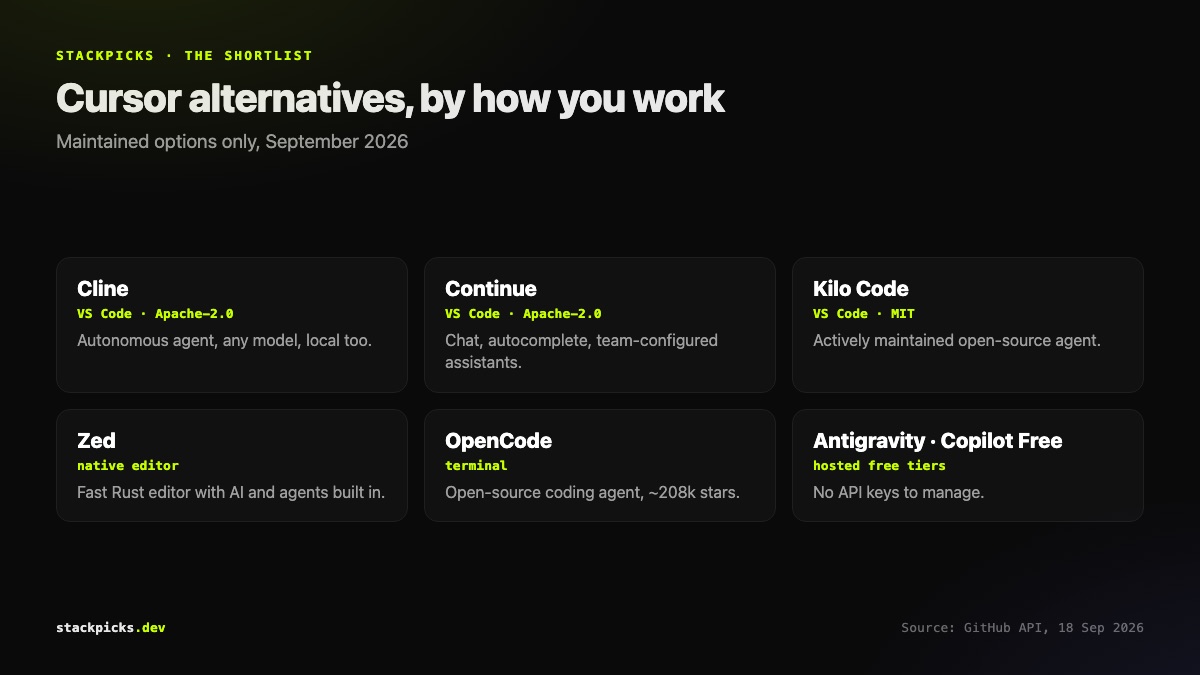Click the 'Cursor alternatives, by how you work' headline

390,99
